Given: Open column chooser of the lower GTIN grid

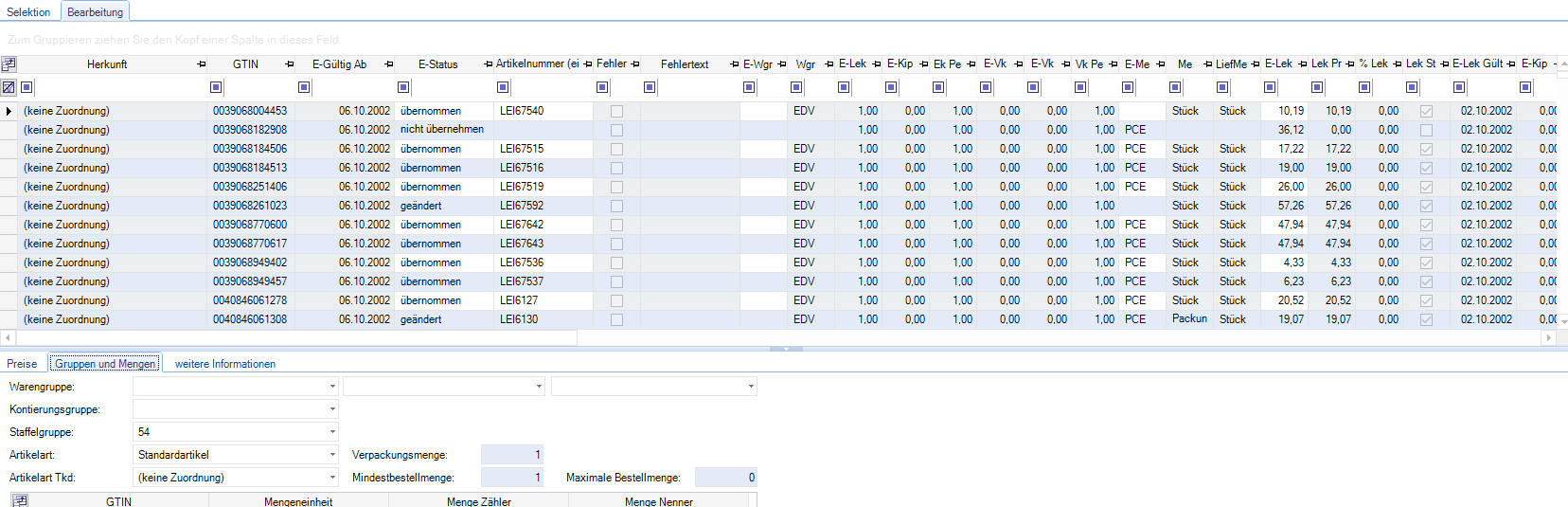Looking at the screenshot, I should [19, 500].
